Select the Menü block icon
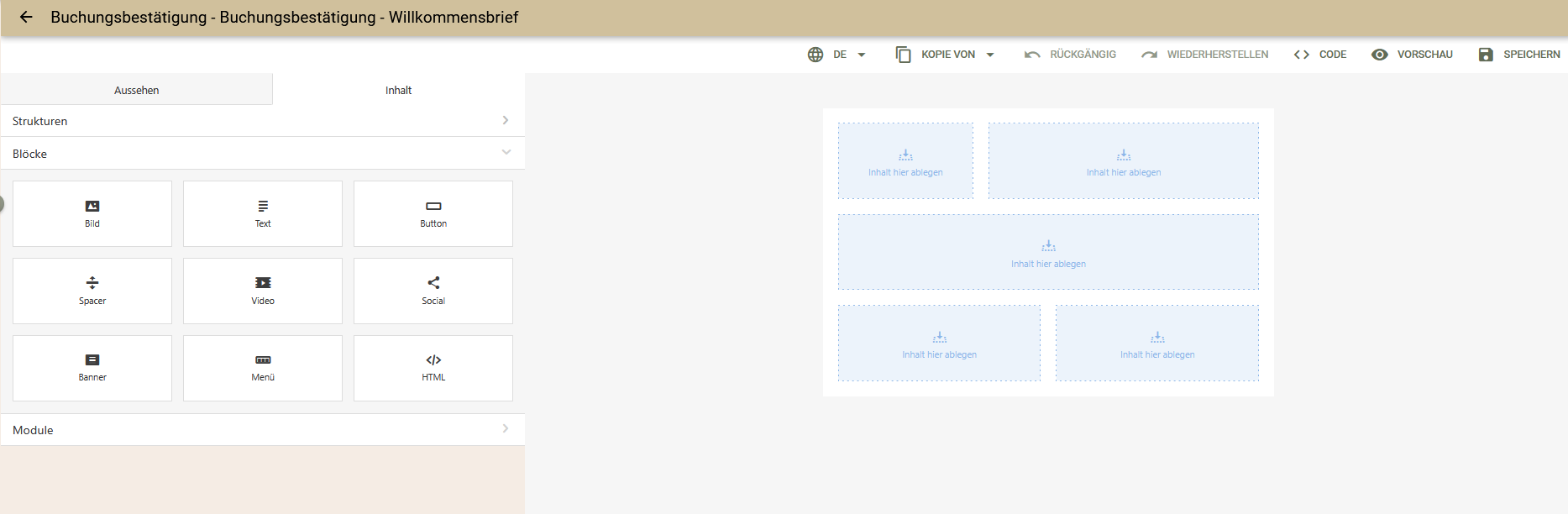The image size is (1568, 514). [x=263, y=359]
